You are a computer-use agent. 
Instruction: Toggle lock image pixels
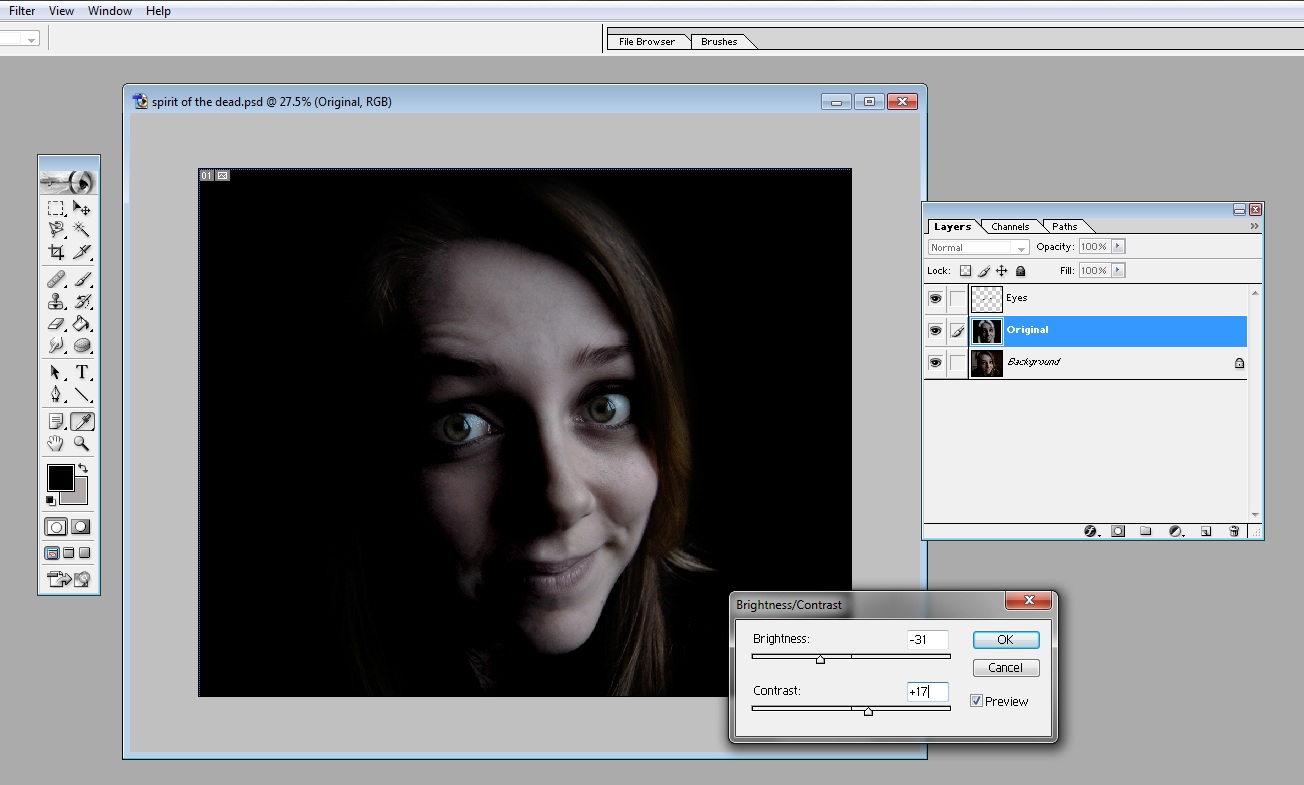point(984,271)
